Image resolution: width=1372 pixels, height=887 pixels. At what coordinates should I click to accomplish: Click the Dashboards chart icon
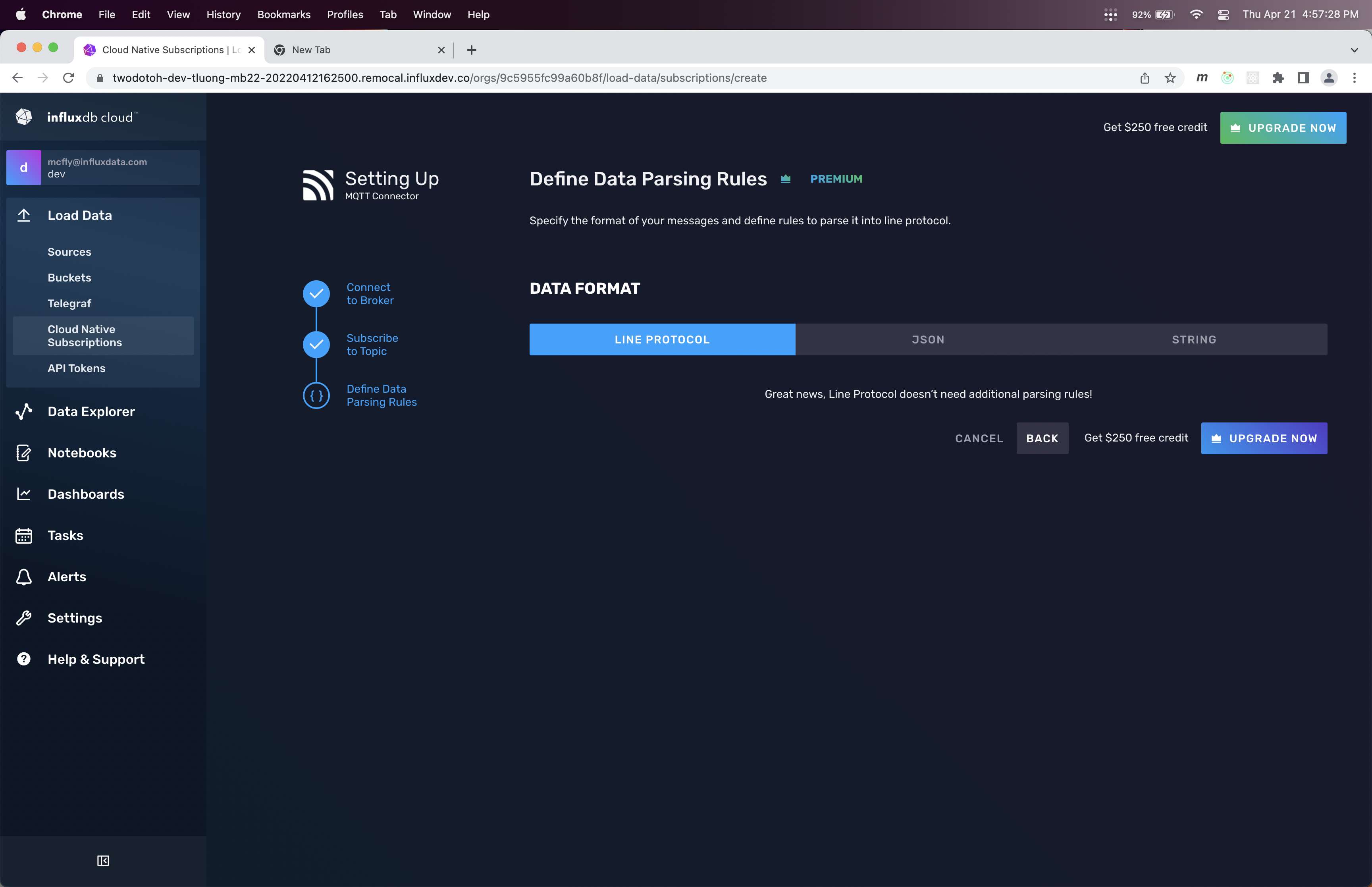point(23,494)
